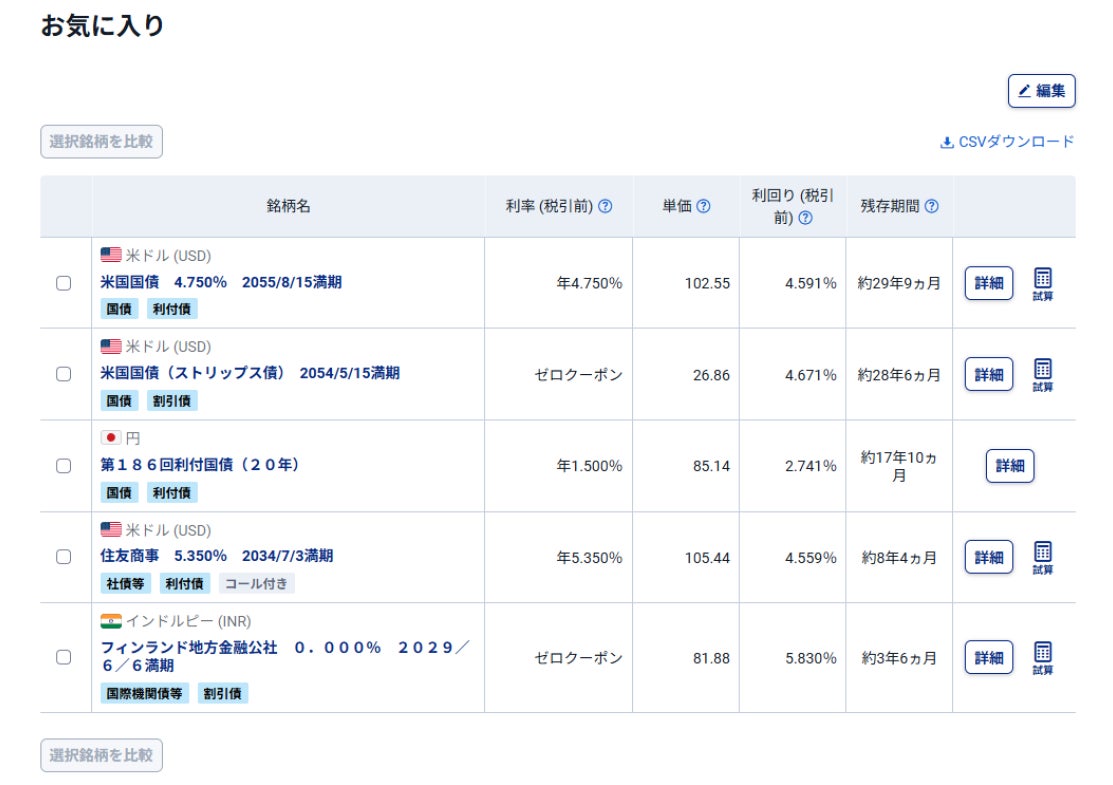1113x785 pixels.
Task: Click 詳細 button for 米国国債 4.750%
Action: 988,283
